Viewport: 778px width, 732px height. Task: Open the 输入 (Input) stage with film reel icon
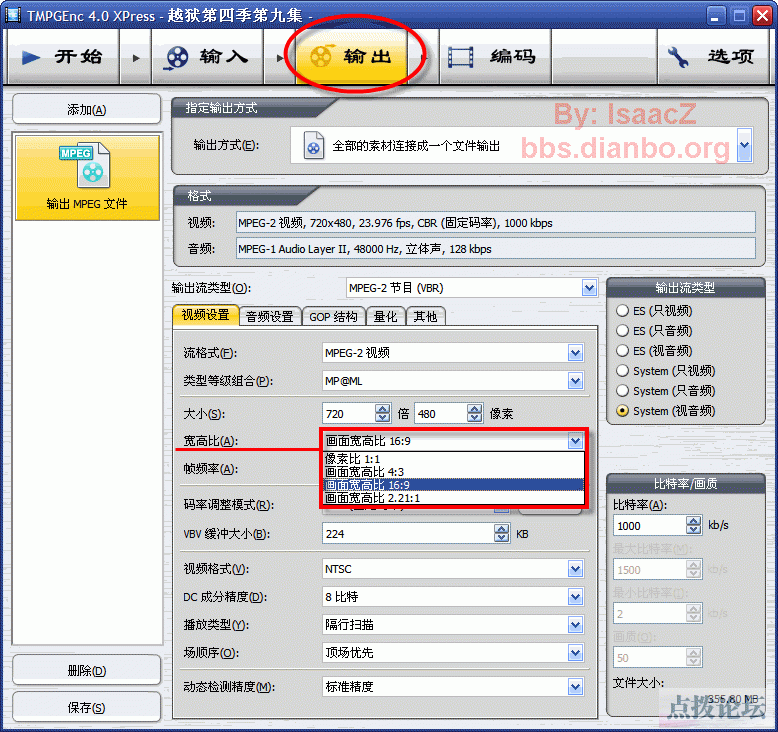(207, 57)
